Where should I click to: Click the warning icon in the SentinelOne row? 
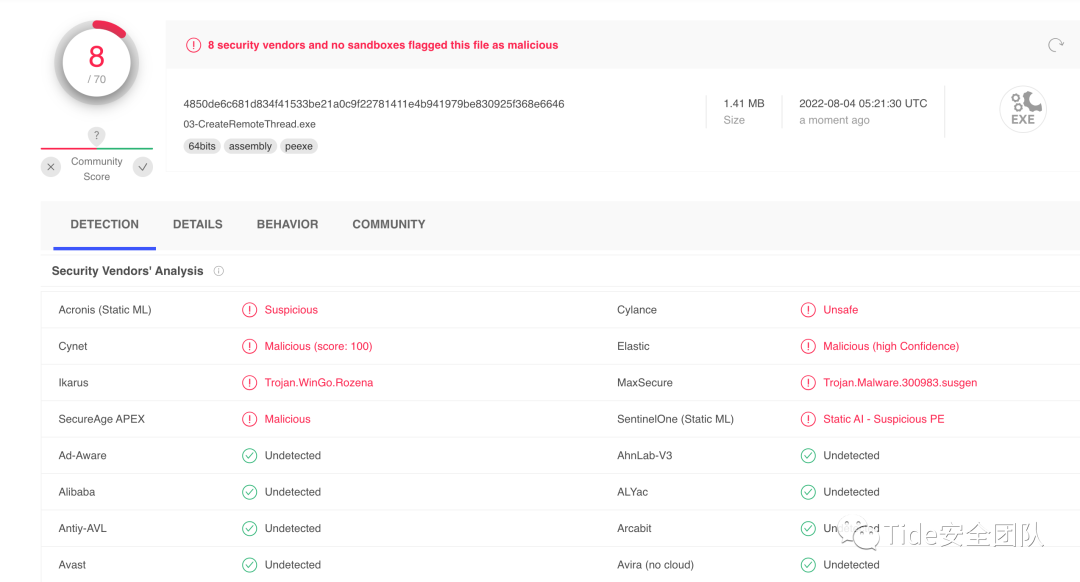[x=808, y=419]
